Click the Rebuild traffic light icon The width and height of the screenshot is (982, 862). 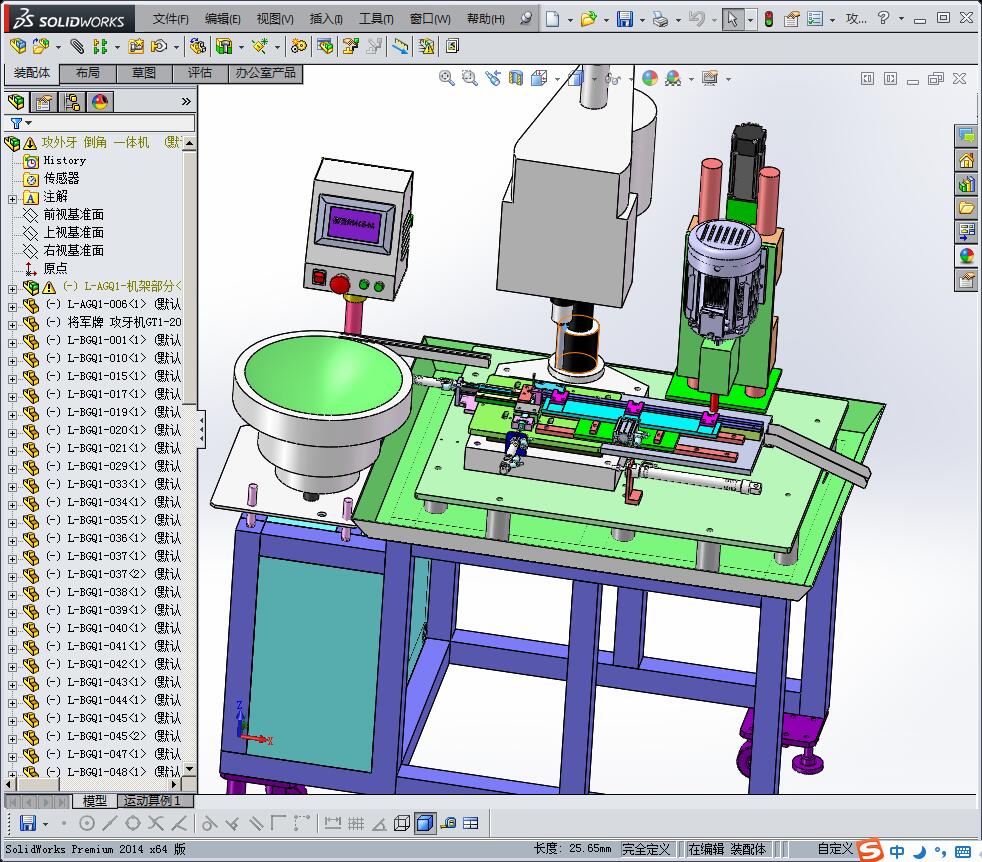768,19
